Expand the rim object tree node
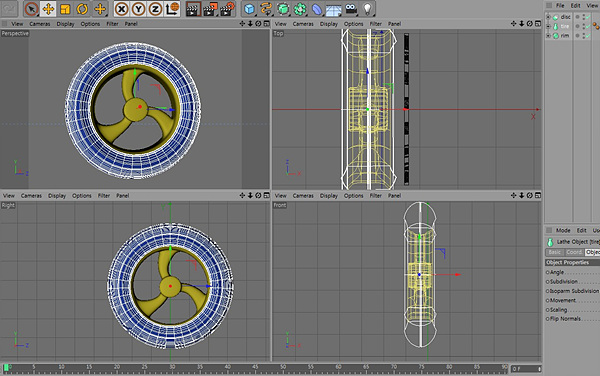Screen dimensions: 600x376 (548, 36)
